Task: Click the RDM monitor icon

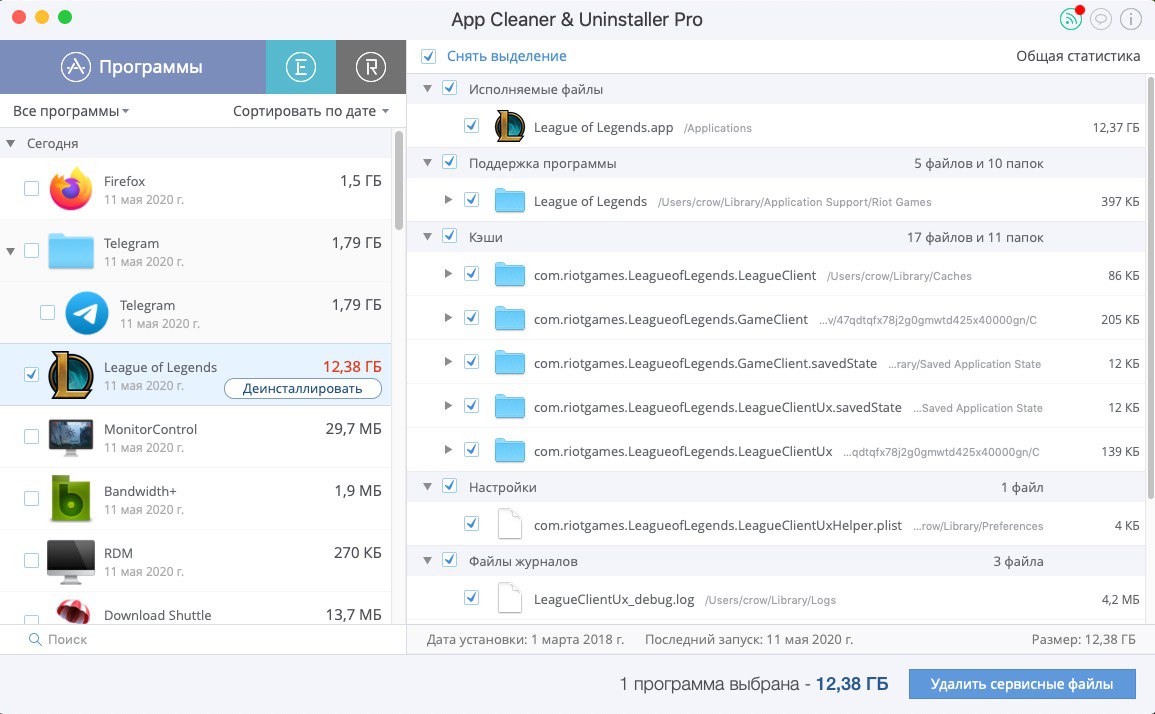Action: click(71, 561)
